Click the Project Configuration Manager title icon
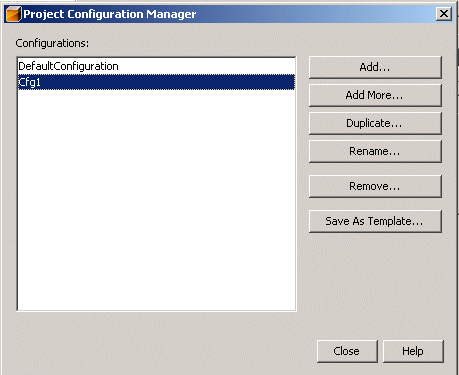 coord(13,14)
